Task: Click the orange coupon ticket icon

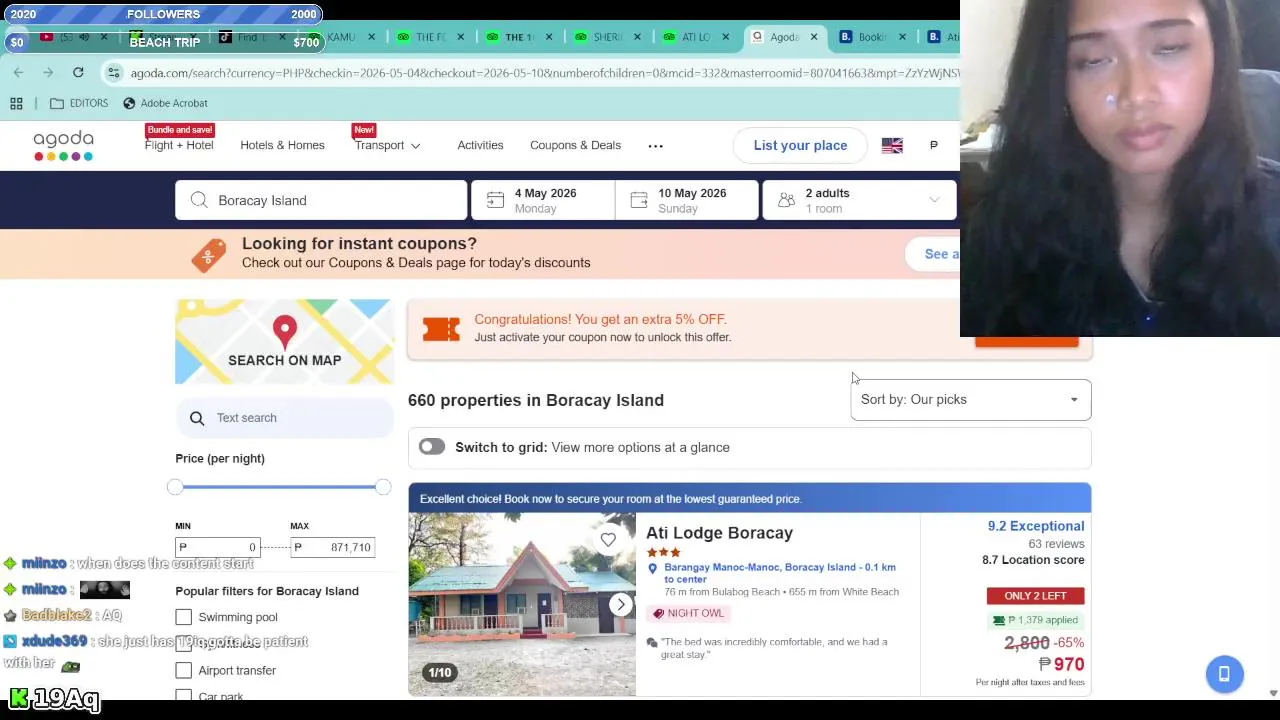Action: [441, 328]
